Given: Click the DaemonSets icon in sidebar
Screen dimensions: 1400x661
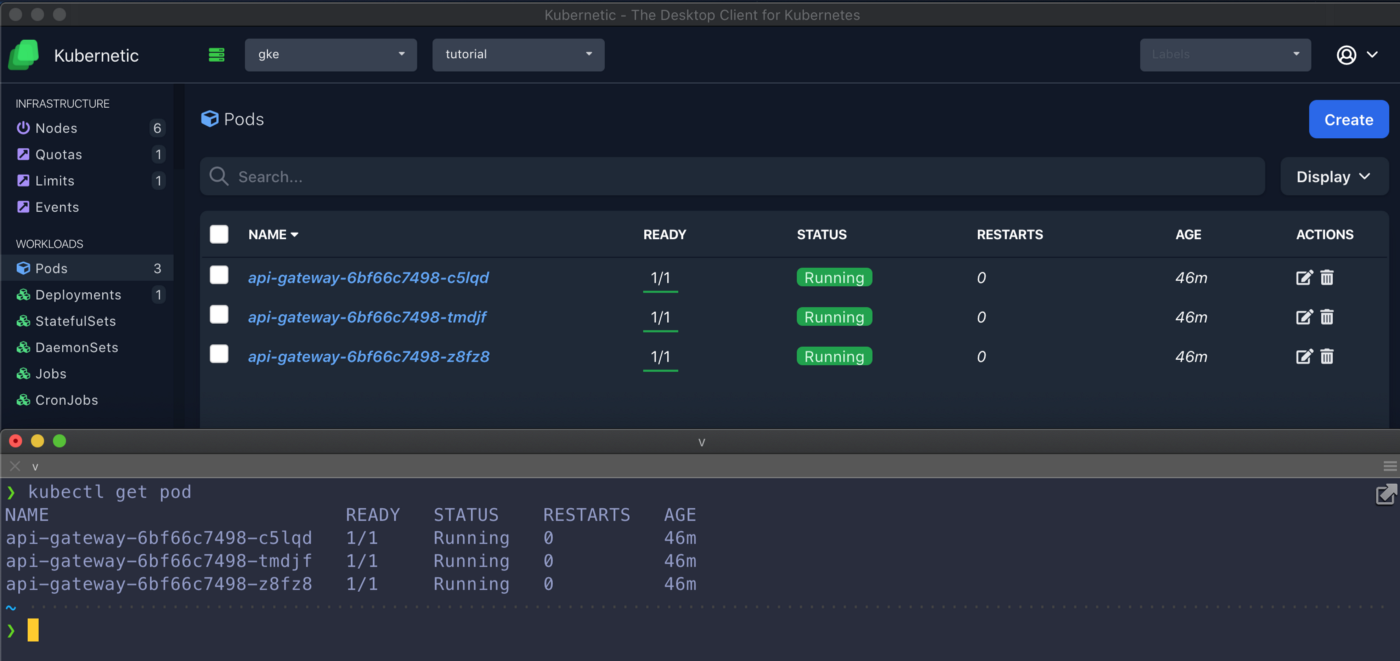Looking at the screenshot, I should [24, 347].
